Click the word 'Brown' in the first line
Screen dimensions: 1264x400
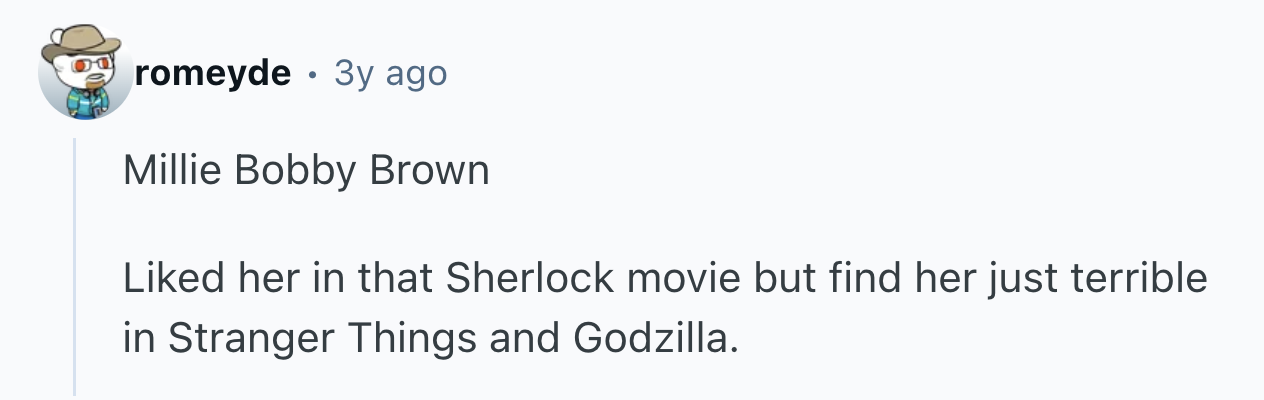coord(430,171)
